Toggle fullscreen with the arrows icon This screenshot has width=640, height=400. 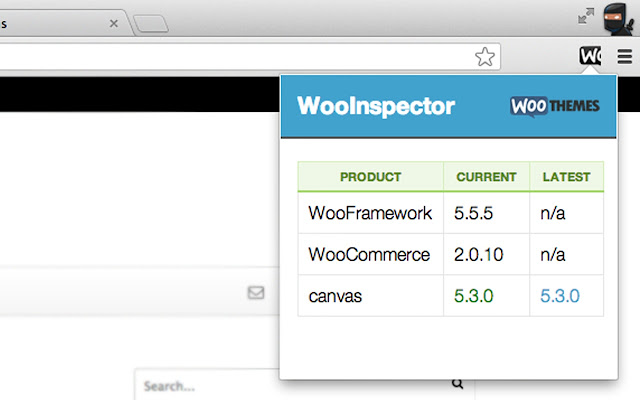pyautogui.click(x=586, y=16)
